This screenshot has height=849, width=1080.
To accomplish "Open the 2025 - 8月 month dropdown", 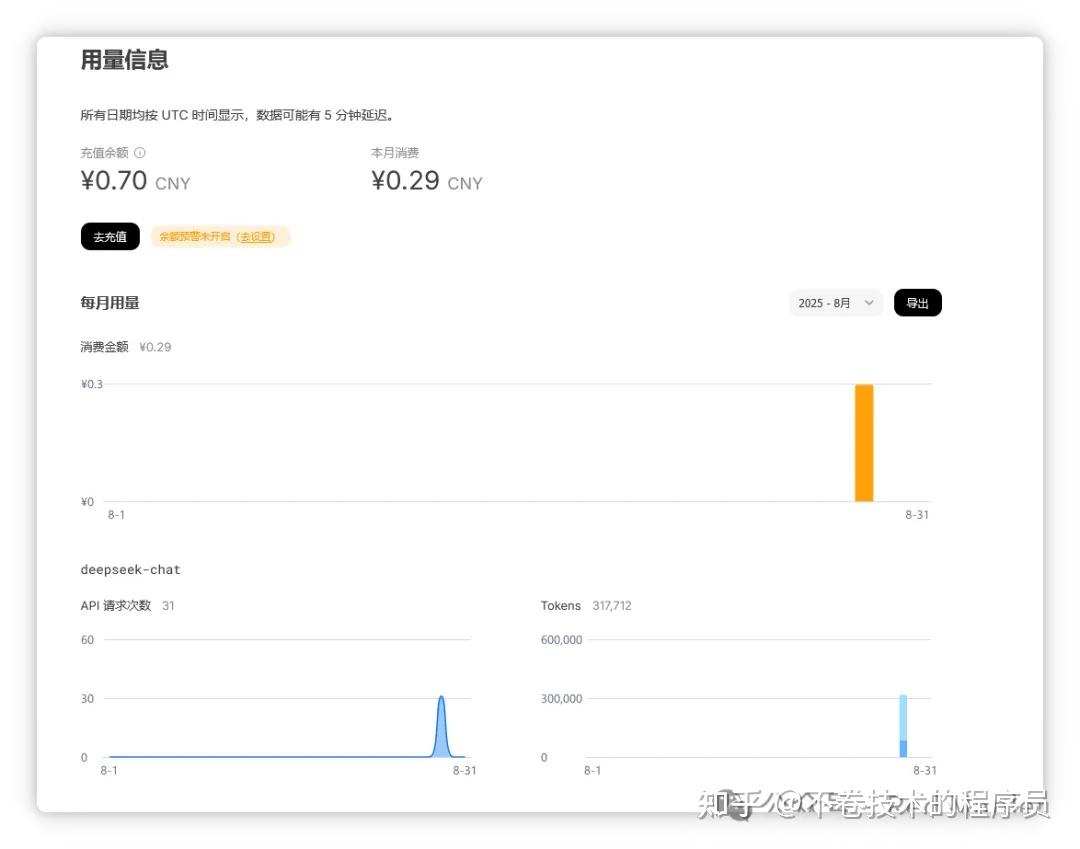I will (x=835, y=303).
